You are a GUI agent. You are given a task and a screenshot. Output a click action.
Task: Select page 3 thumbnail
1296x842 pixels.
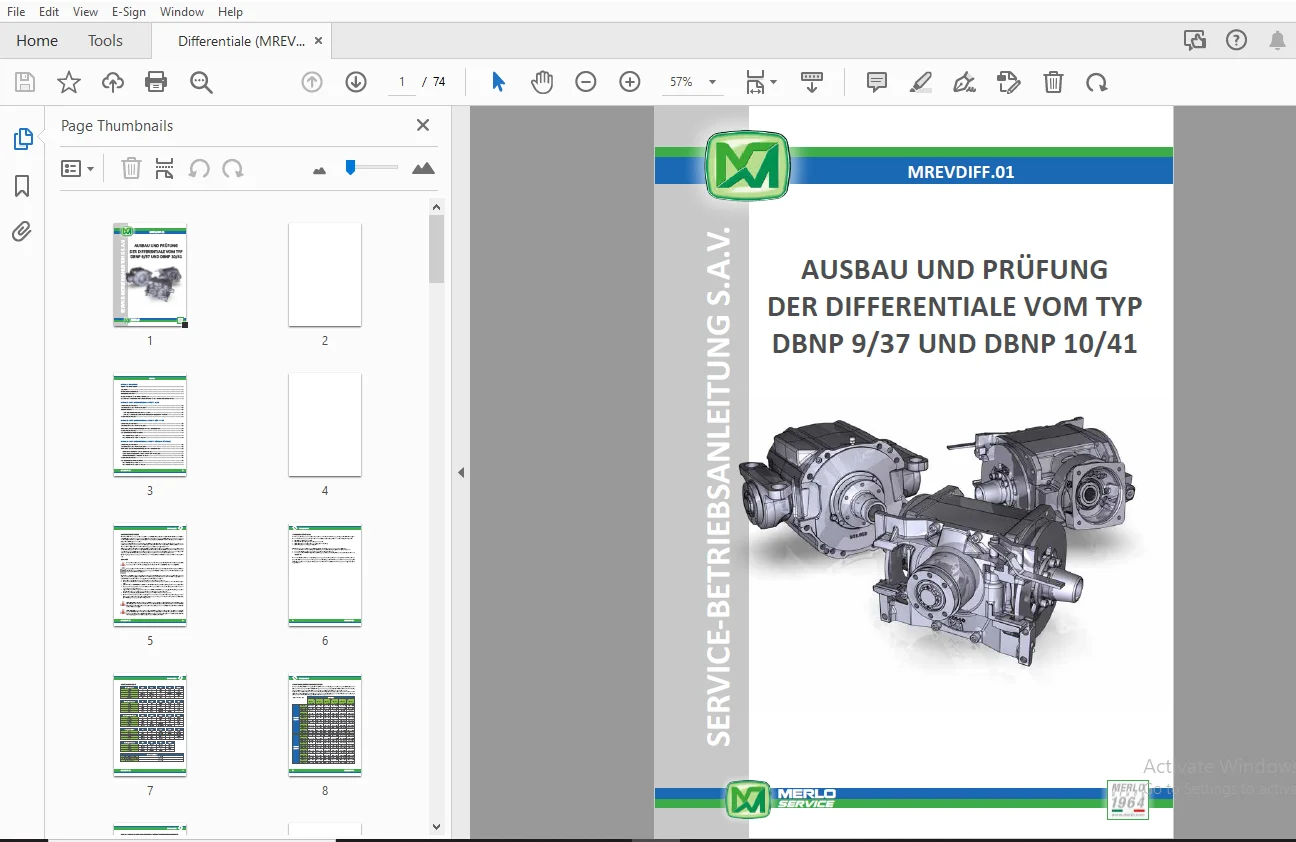pos(150,425)
